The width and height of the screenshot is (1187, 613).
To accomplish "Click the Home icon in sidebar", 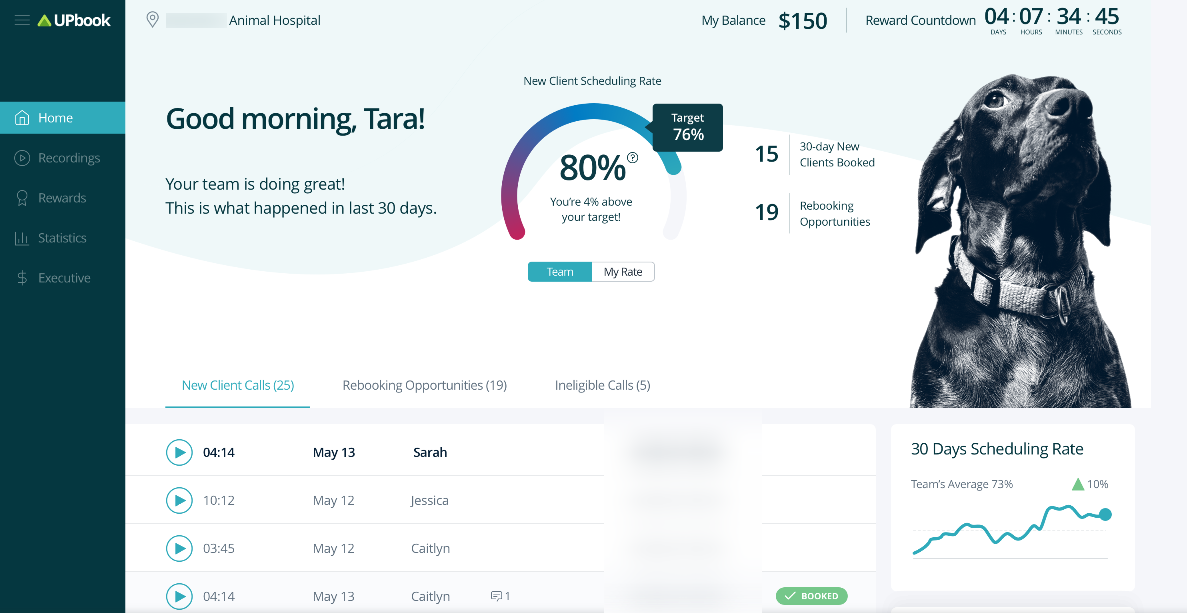I will click(x=22, y=118).
